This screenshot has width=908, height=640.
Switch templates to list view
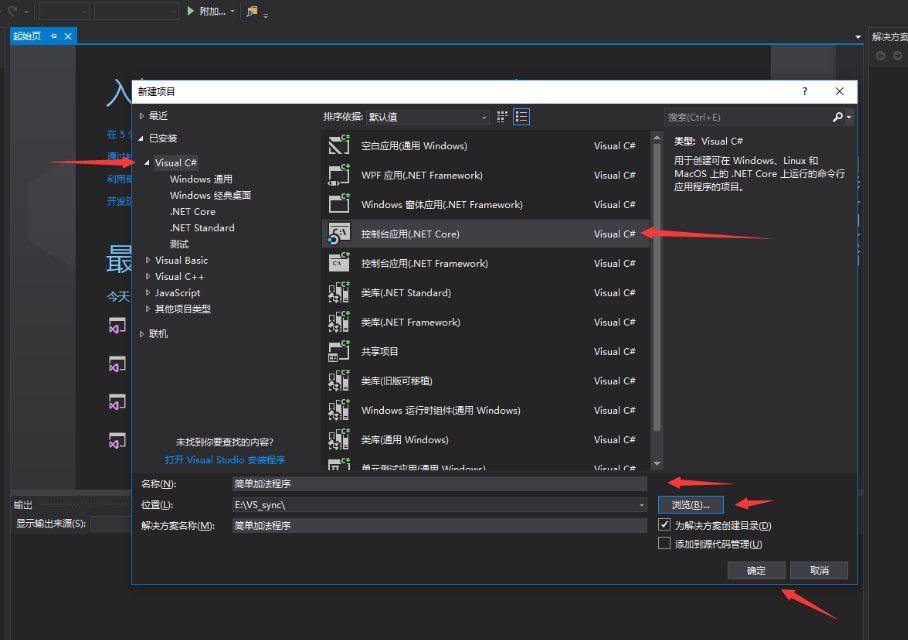(521, 117)
